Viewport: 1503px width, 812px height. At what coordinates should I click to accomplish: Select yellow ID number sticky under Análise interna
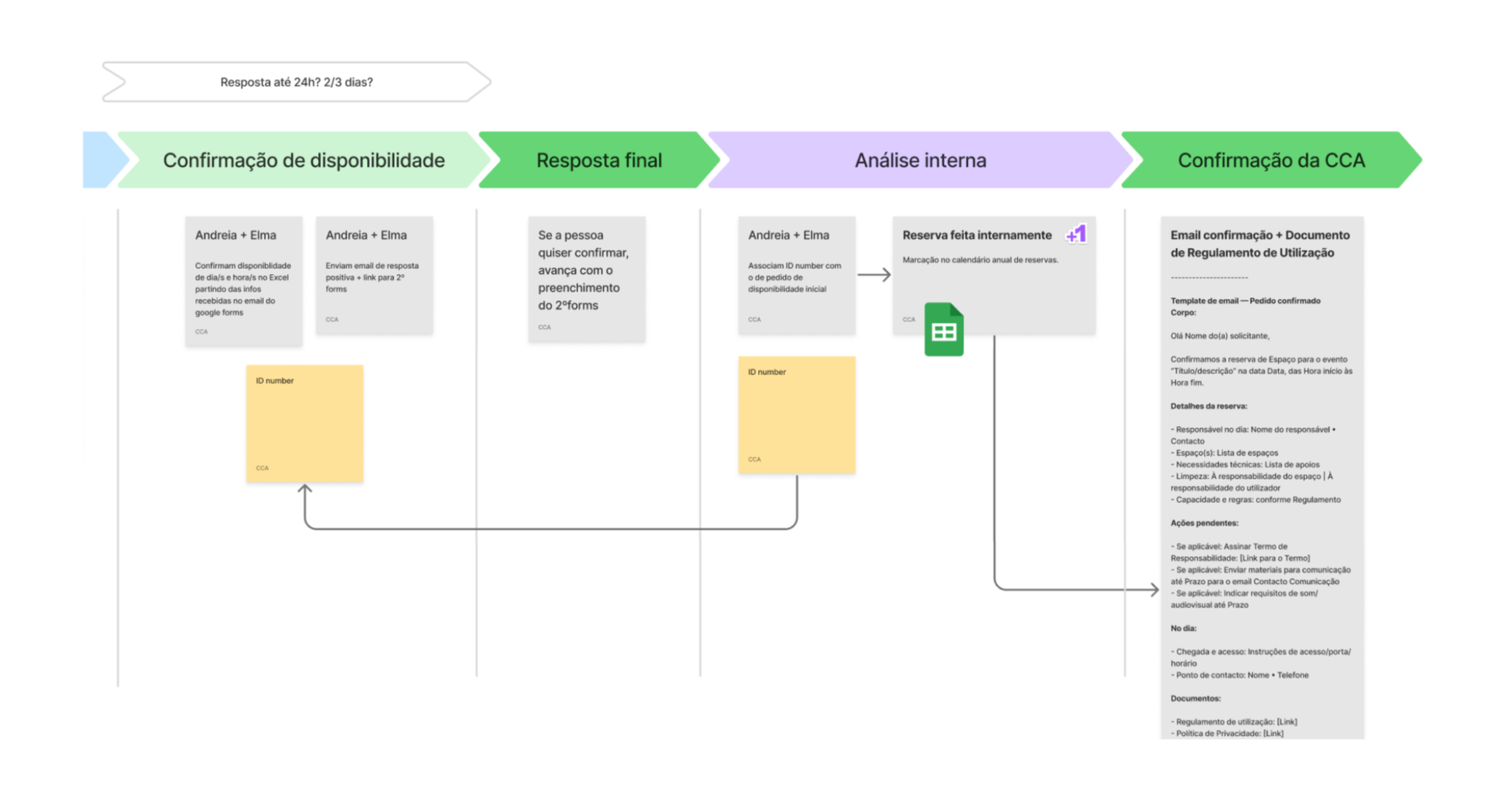[x=796, y=415]
